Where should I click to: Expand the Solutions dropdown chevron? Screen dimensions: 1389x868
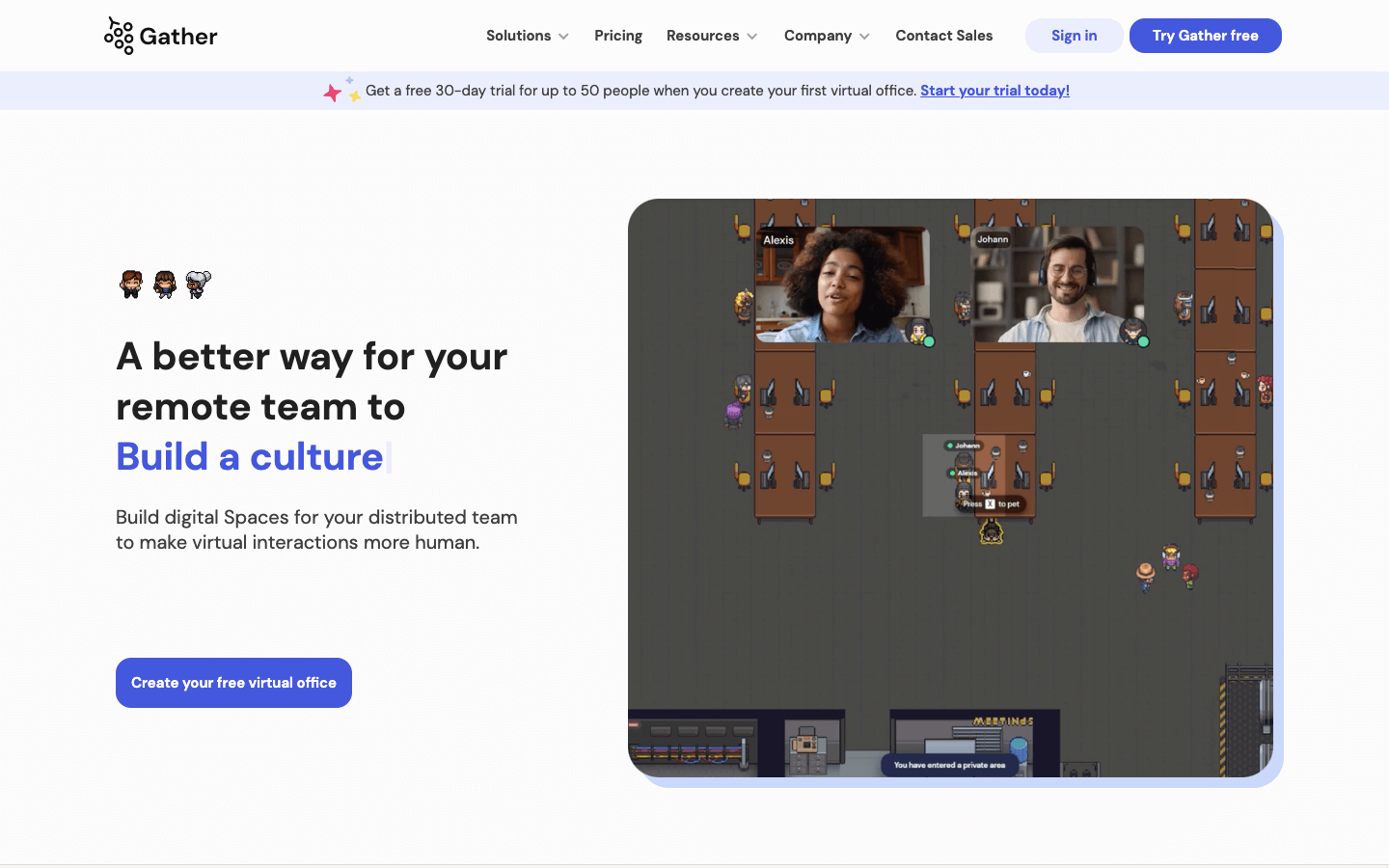coord(563,37)
